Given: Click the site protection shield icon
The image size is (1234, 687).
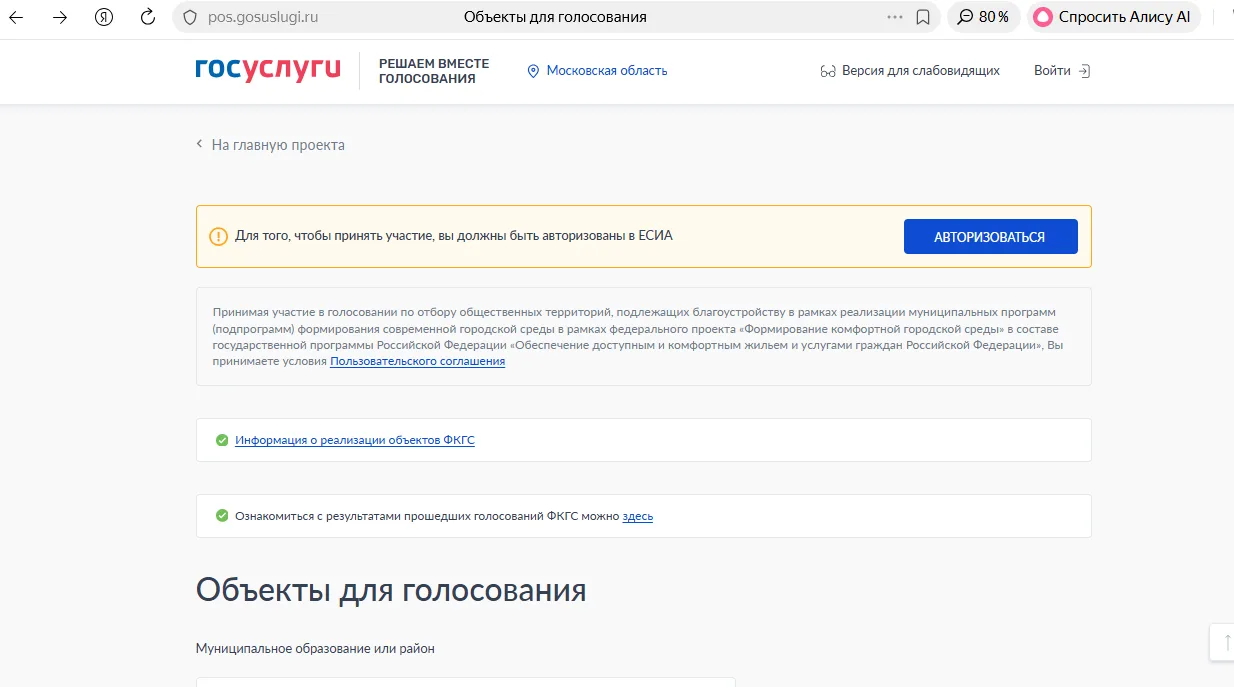Looking at the screenshot, I should 191,17.
